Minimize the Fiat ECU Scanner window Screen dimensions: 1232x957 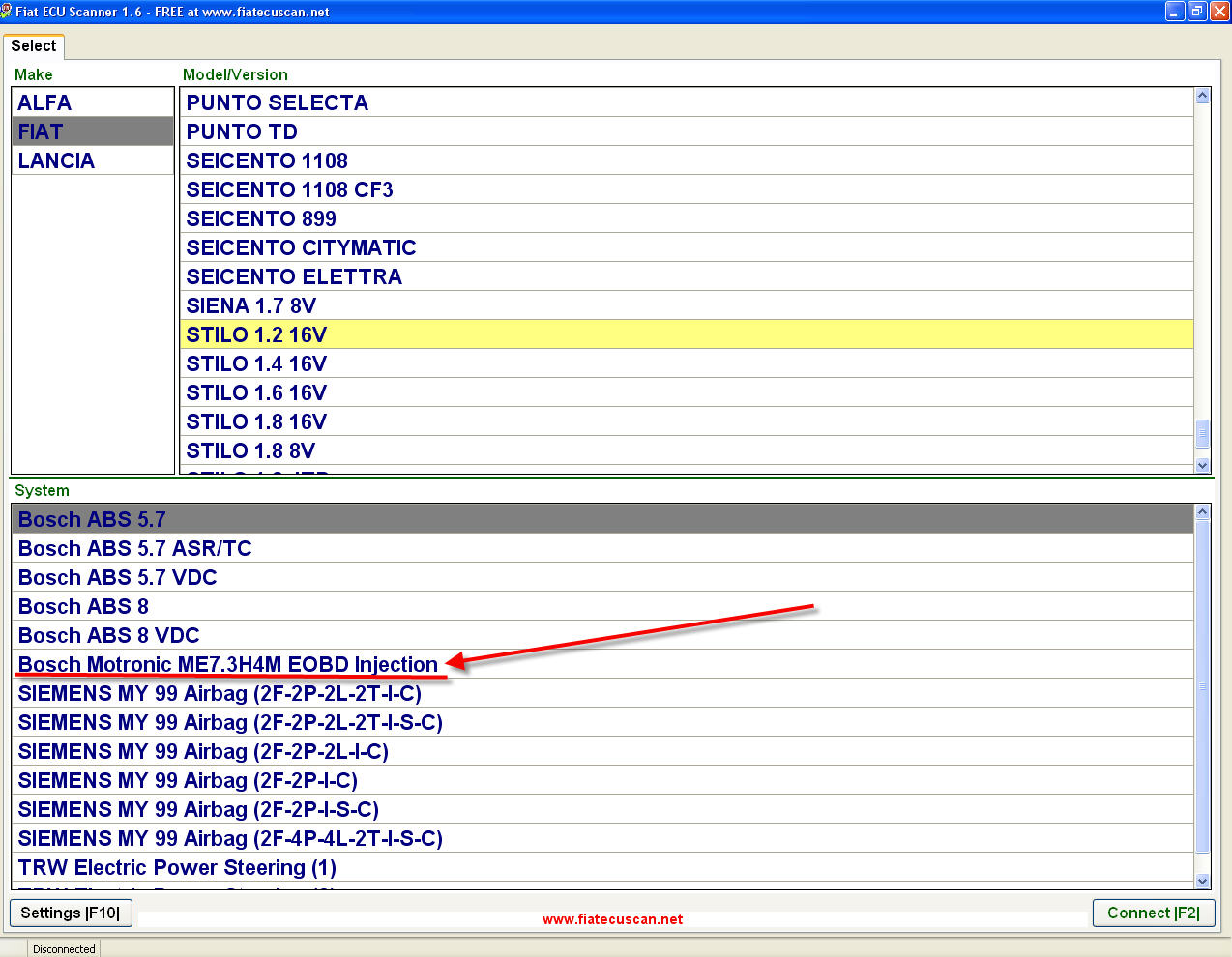pyautogui.click(x=1175, y=12)
